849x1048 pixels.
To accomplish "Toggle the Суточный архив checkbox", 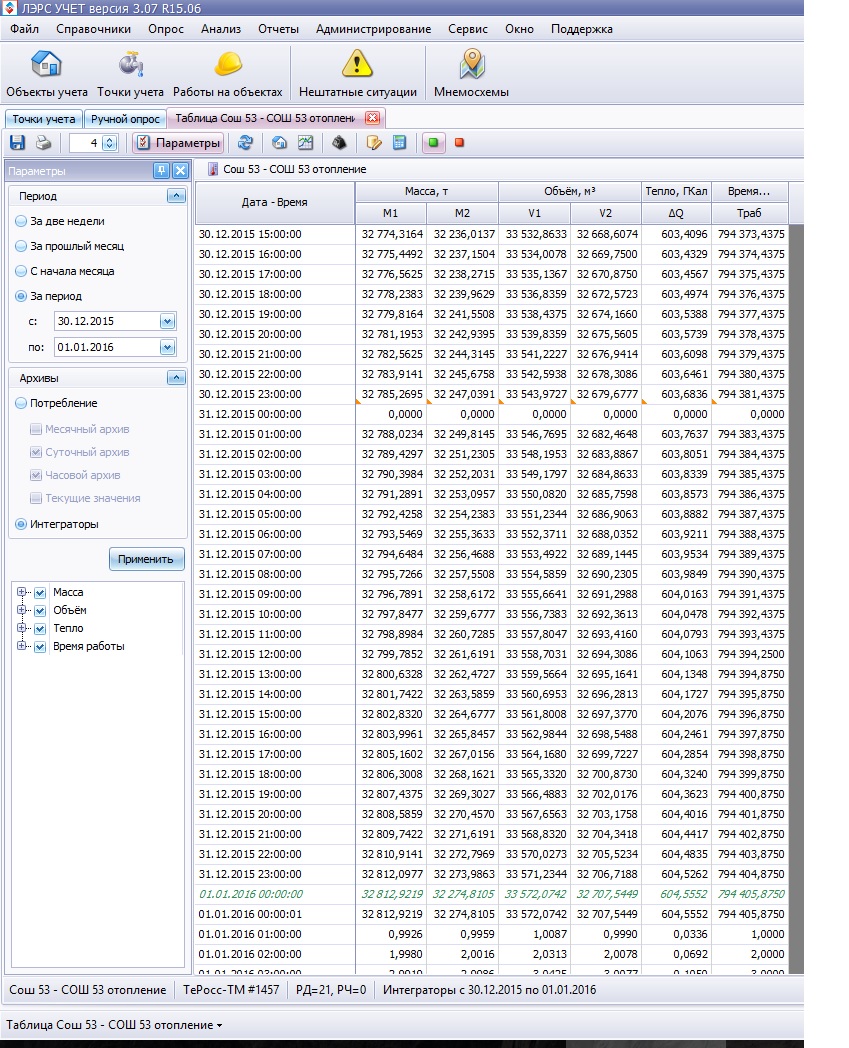I will point(36,452).
